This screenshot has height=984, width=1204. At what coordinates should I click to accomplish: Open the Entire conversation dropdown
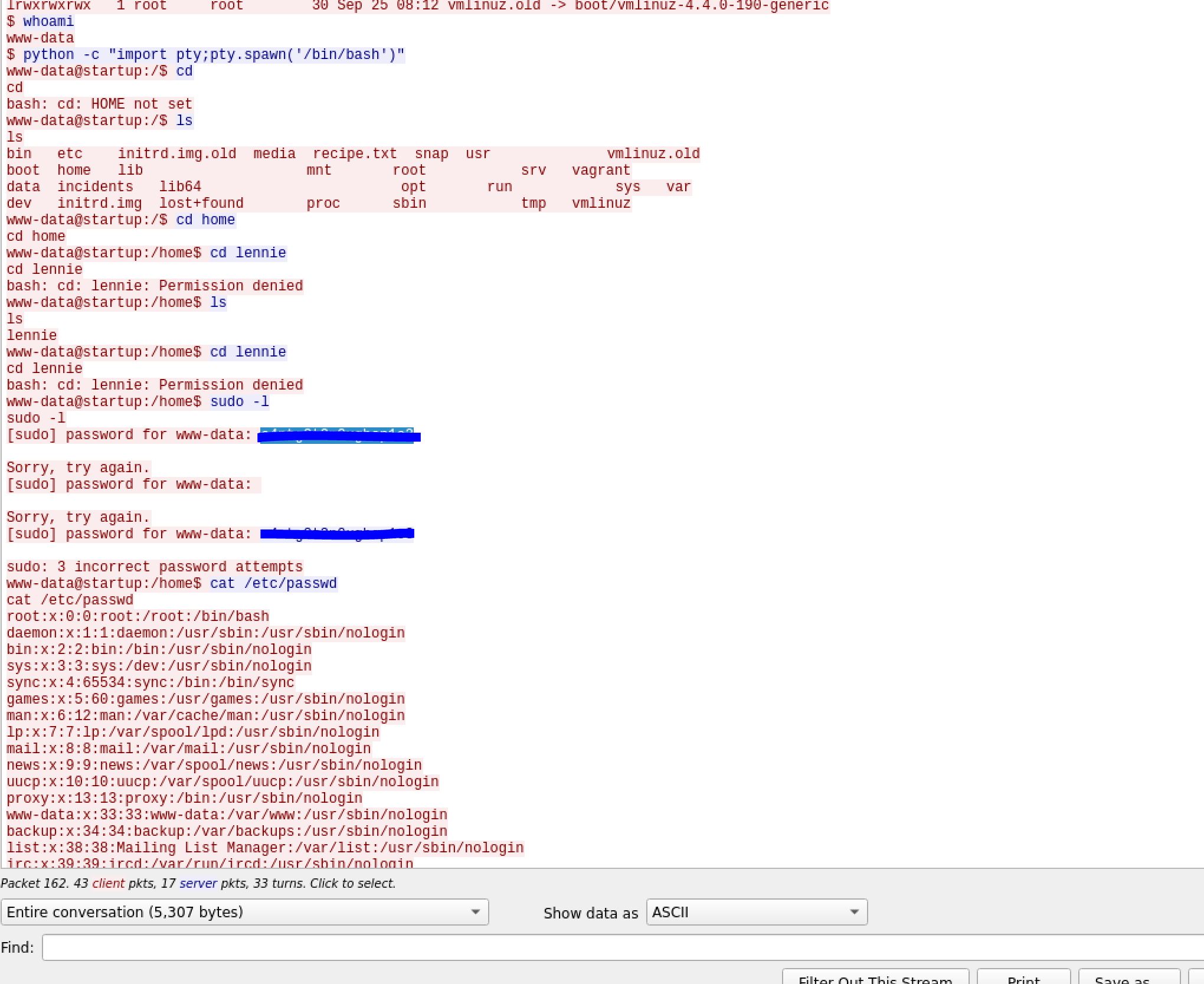coord(244,912)
